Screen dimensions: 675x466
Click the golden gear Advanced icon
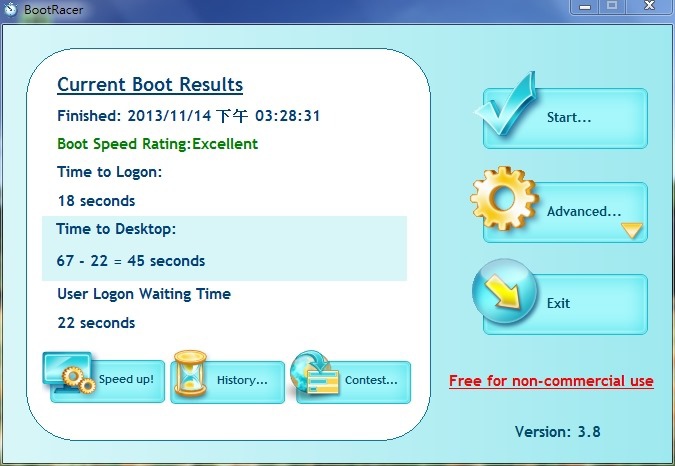click(x=504, y=198)
